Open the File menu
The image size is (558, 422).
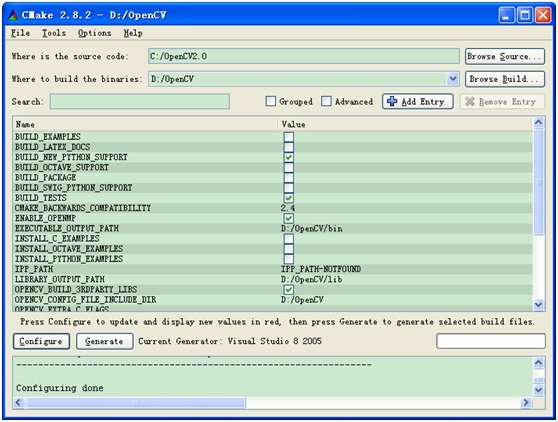click(x=20, y=33)
